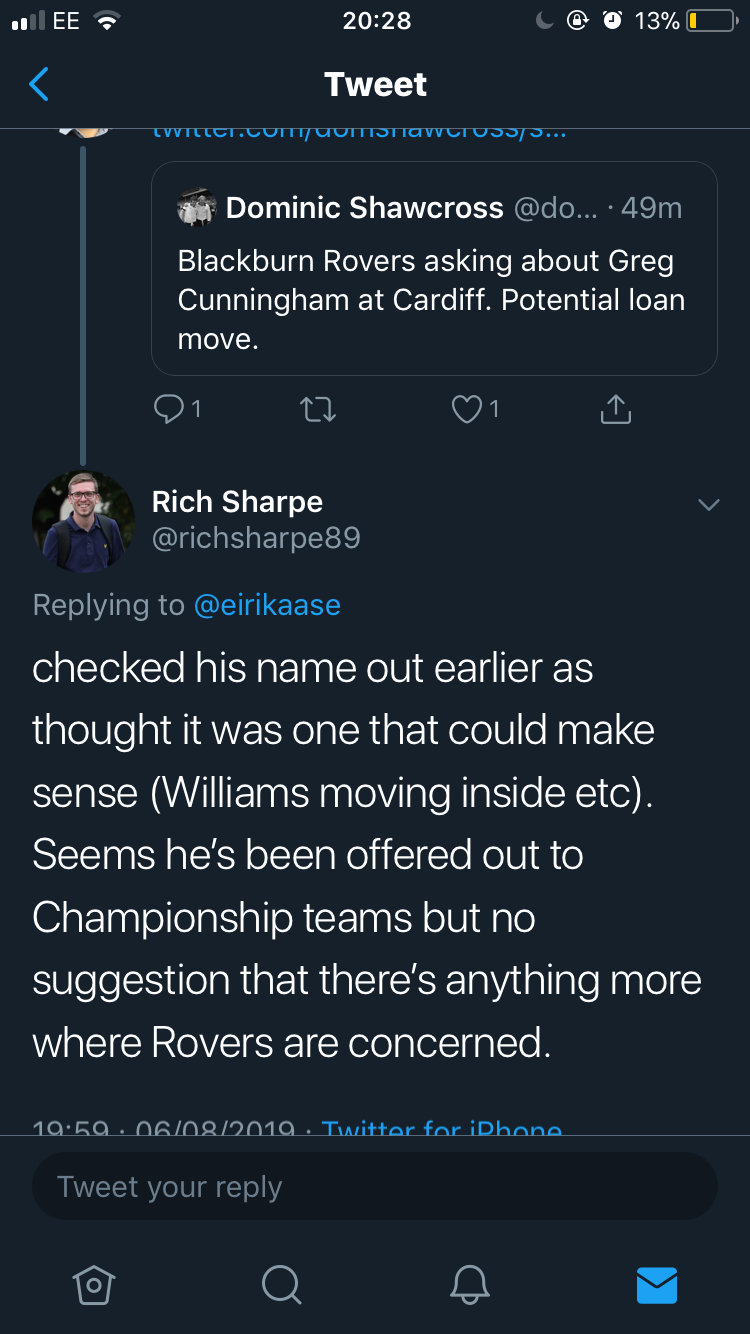750x1334 pixels.
Task: Tap the @richsharpe89 handle
Action: 256,538
